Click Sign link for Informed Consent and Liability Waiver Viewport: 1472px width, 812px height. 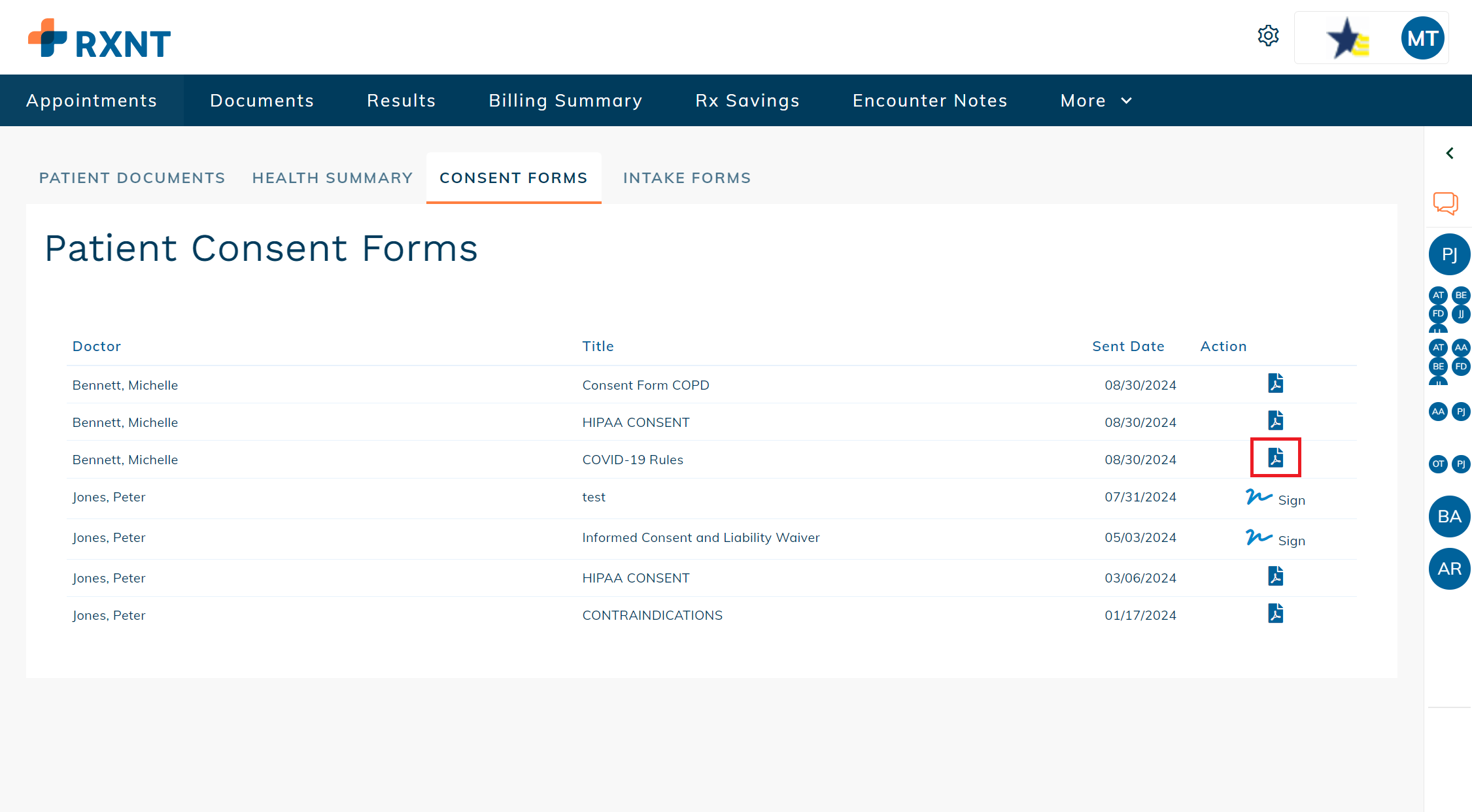click(1292, 541)
